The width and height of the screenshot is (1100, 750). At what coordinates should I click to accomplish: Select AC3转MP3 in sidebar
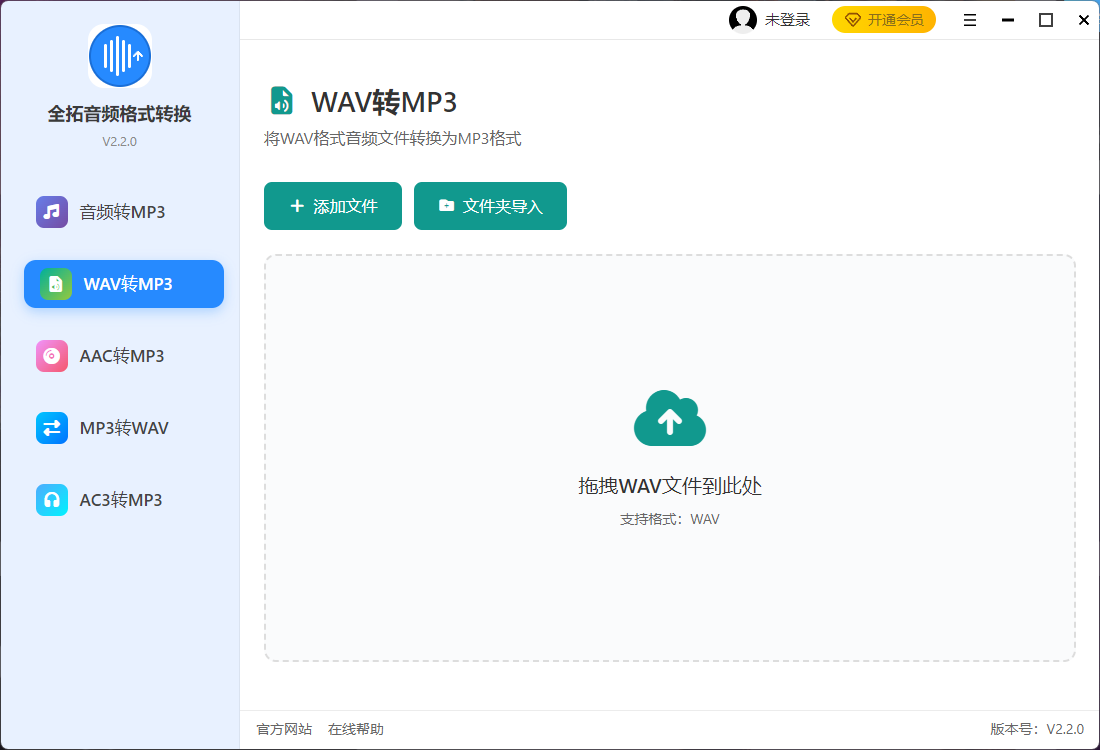point(122,500)
